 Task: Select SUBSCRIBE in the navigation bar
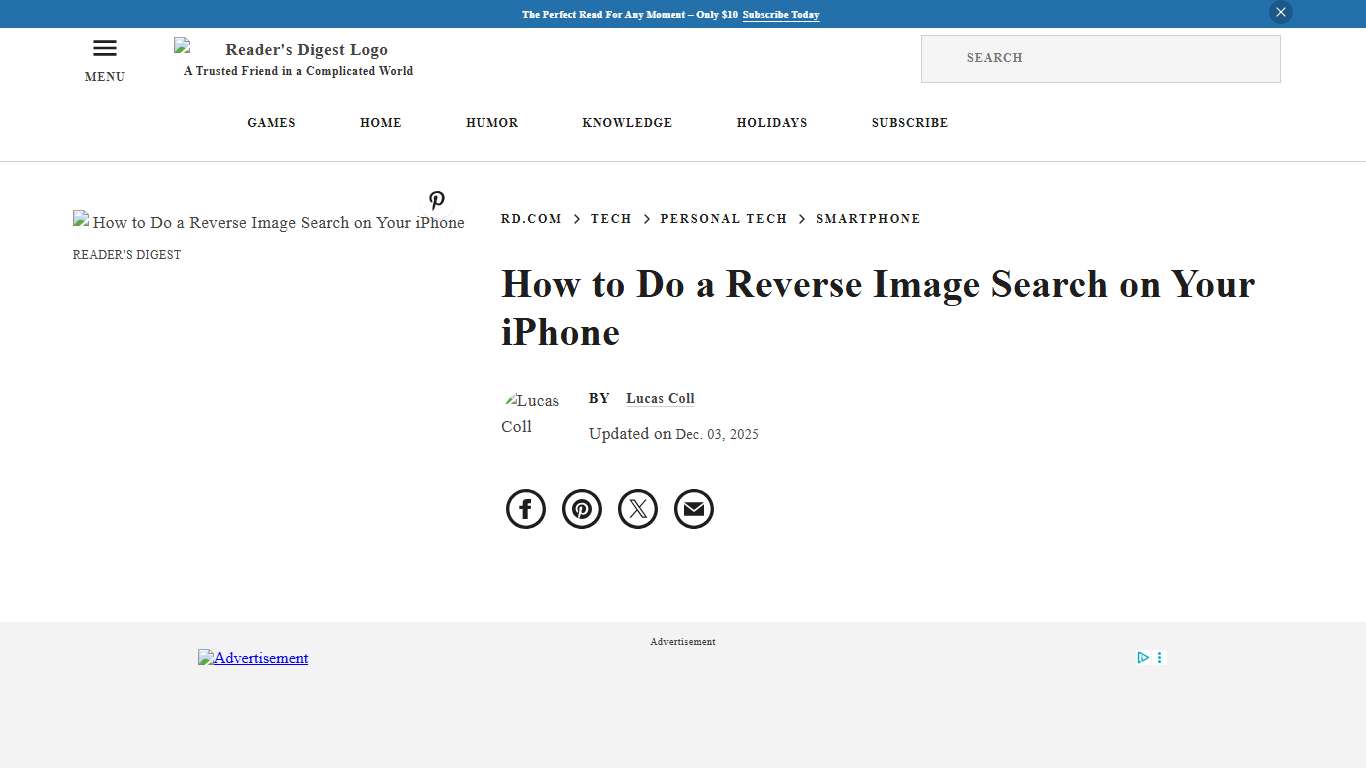coord(909,122)
